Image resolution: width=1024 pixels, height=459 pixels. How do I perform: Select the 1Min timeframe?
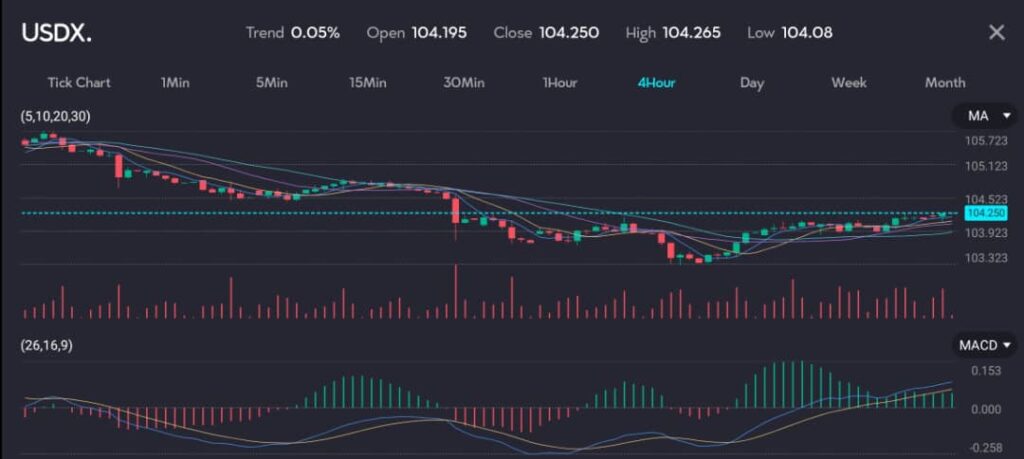[175, 82]
